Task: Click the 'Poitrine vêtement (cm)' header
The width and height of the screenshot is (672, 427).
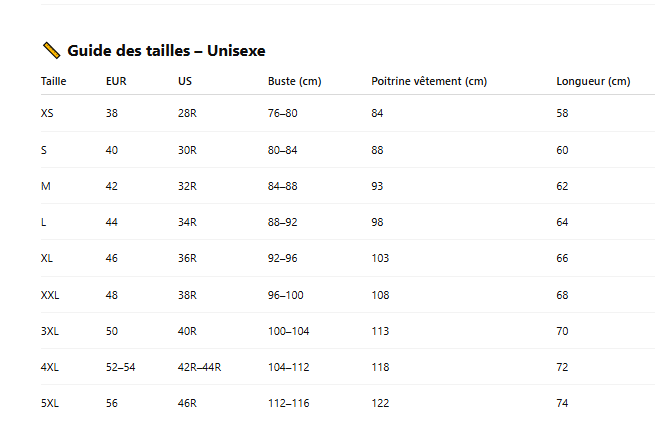Action: (x=429, y=81)
